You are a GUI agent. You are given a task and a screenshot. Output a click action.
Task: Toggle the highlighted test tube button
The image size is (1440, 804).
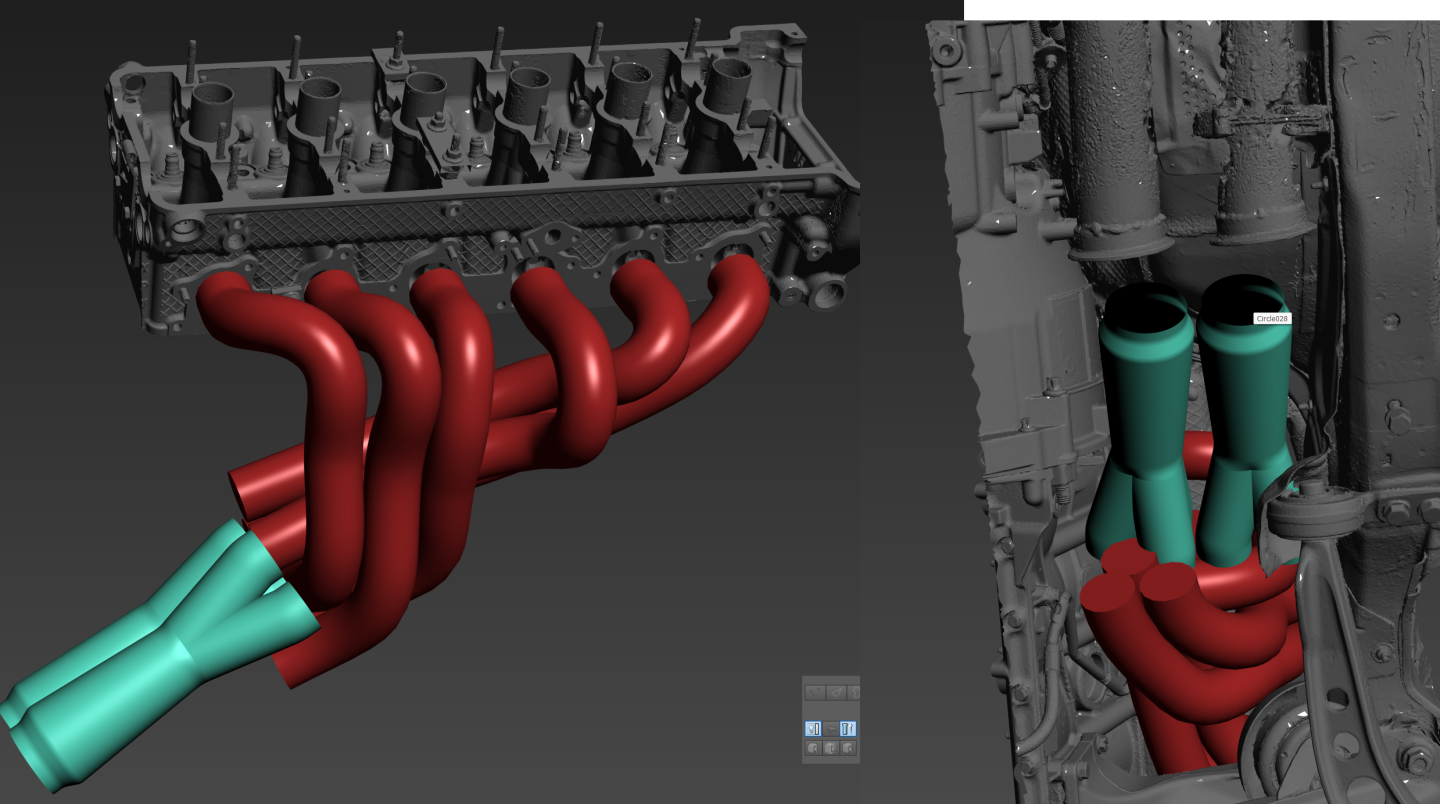tap(848, 729)
